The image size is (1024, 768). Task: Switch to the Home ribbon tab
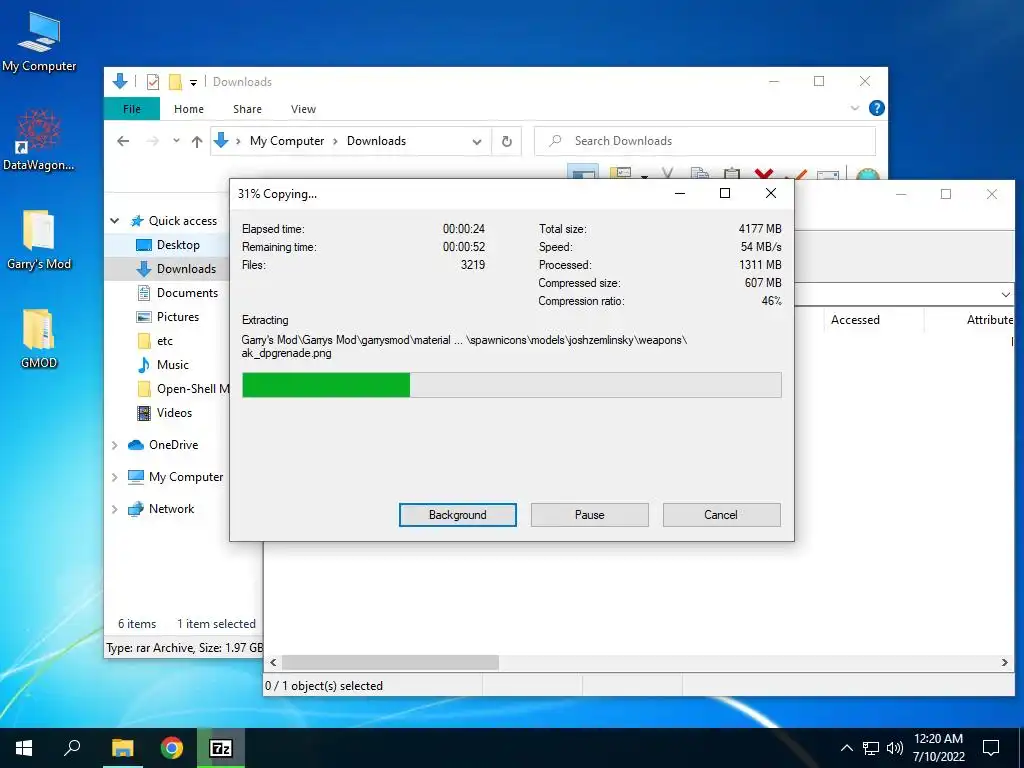click(x=189, y=109)
